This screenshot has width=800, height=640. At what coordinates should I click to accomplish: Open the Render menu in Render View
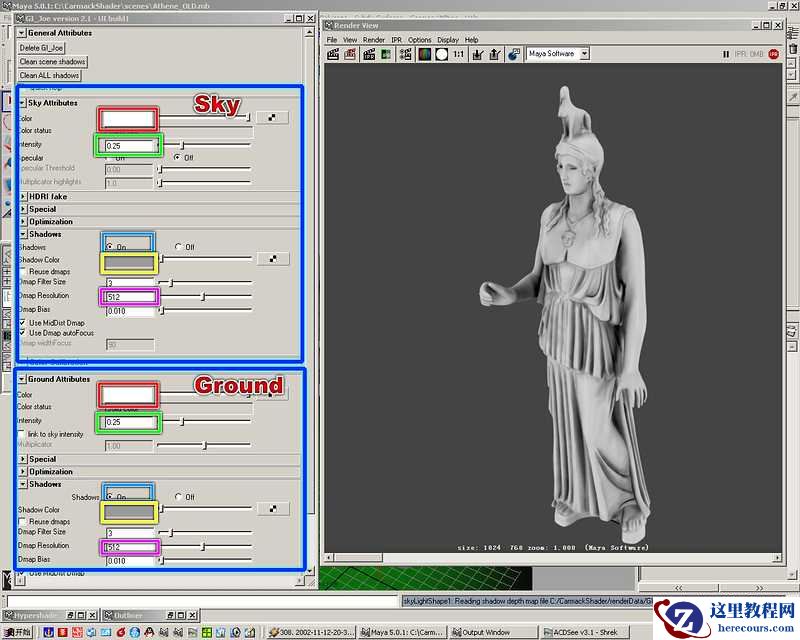(374, 40)
